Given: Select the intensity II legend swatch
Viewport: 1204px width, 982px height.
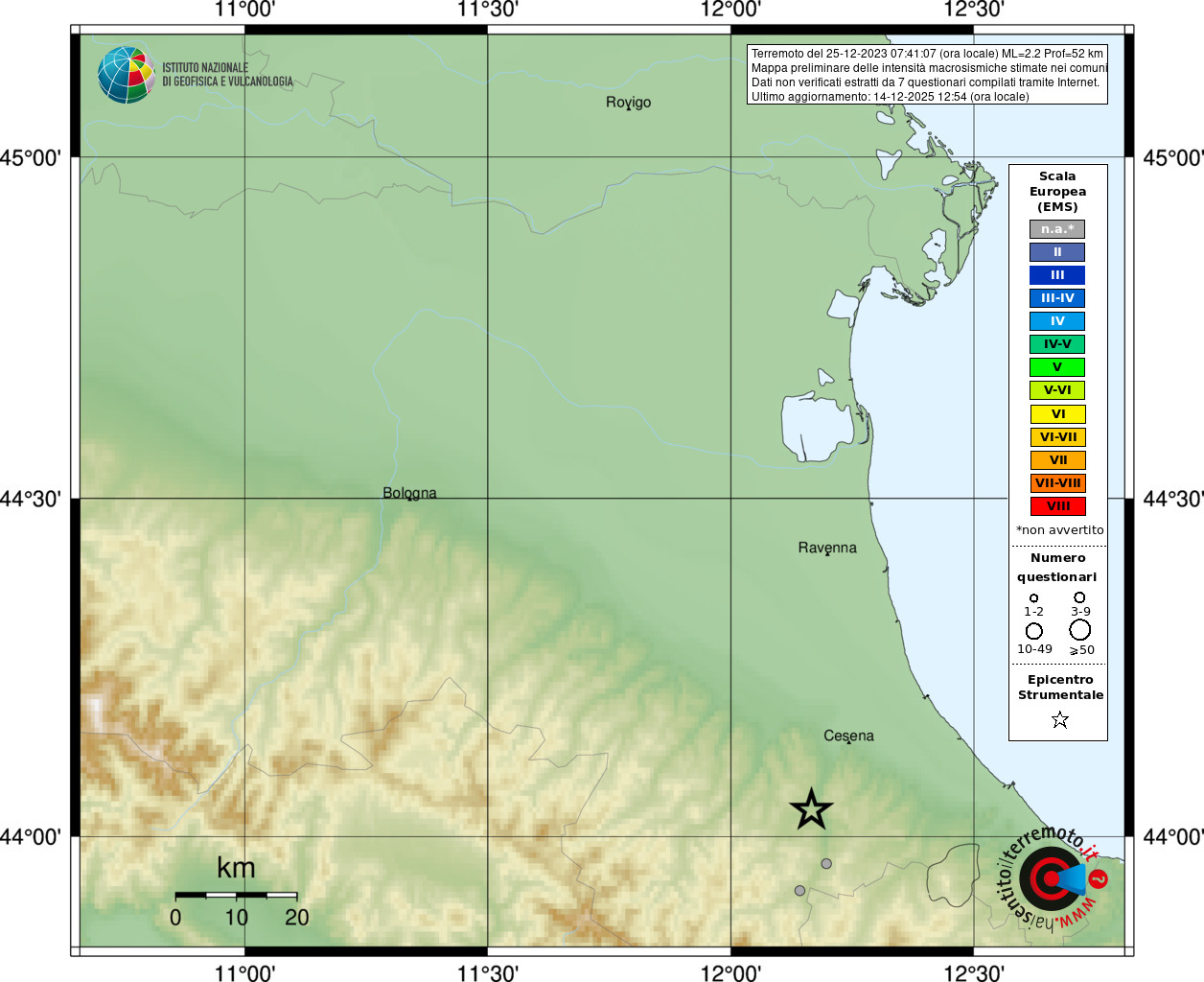Looking at the screenshot, I should tap(1057, 252).
